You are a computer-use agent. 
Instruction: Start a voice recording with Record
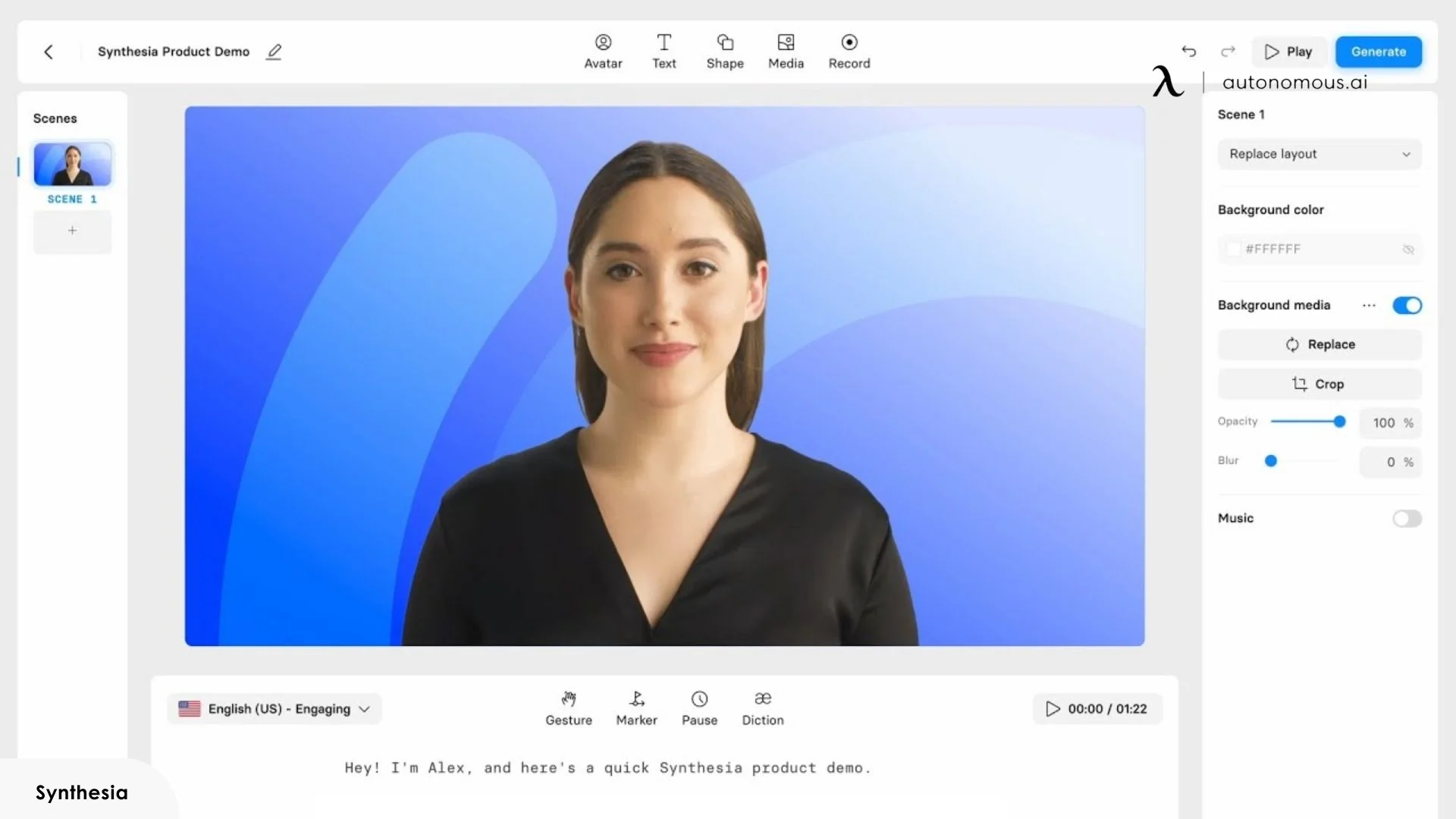[849, 51]
